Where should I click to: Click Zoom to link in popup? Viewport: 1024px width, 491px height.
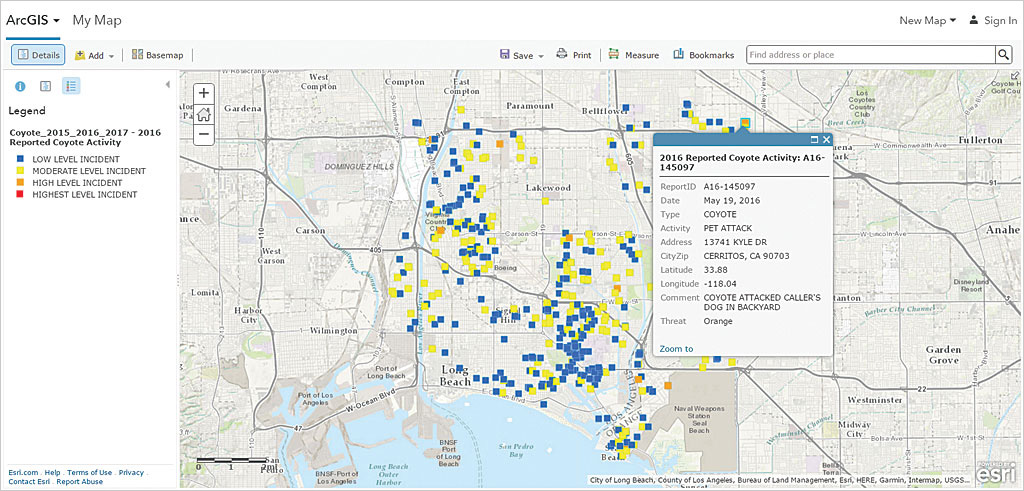click(676, 349)
